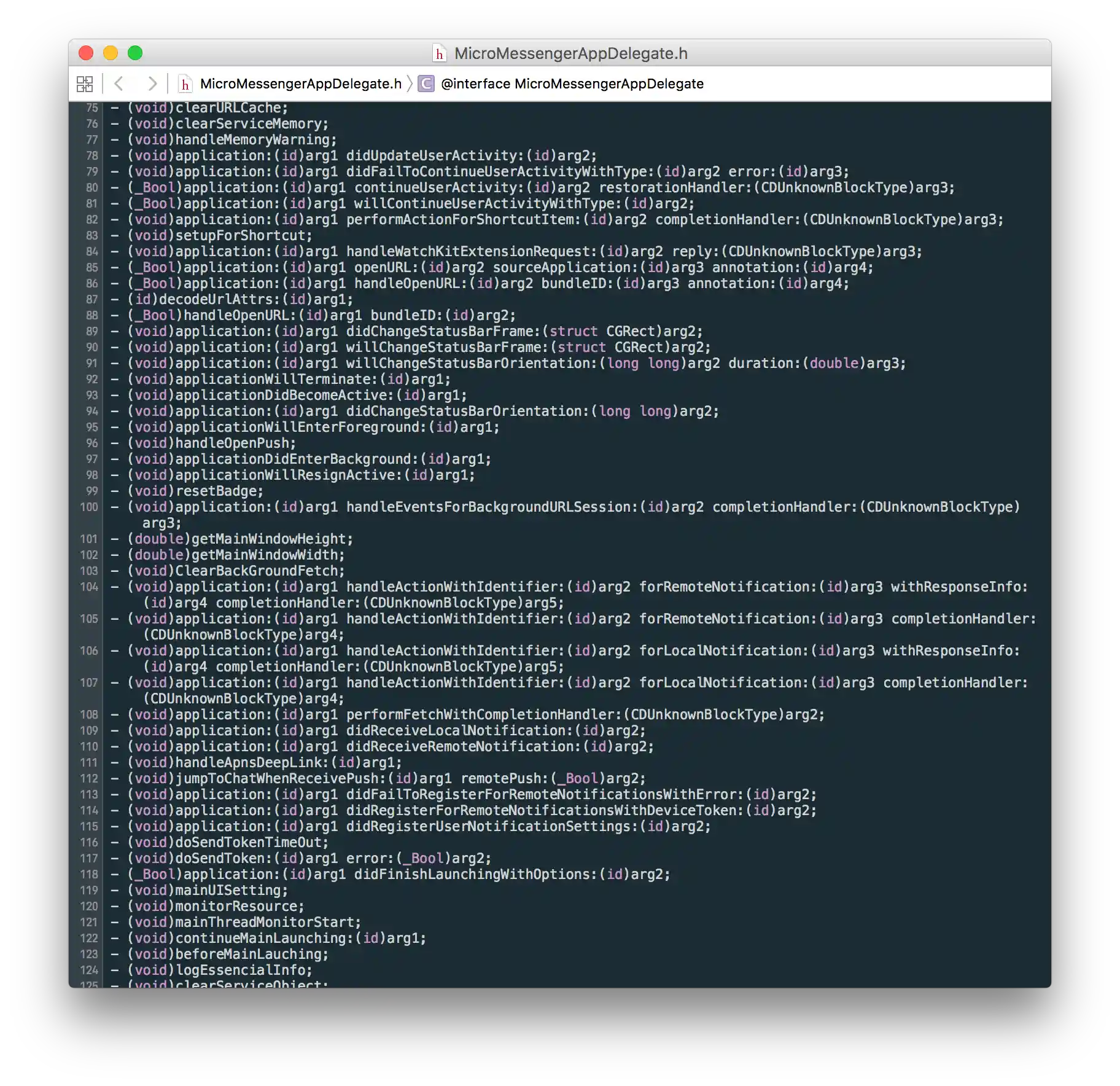This screenshot has height=1086, width=1120.
Task: Click the h header file icon in jump bar
Action: coord(185,84)
